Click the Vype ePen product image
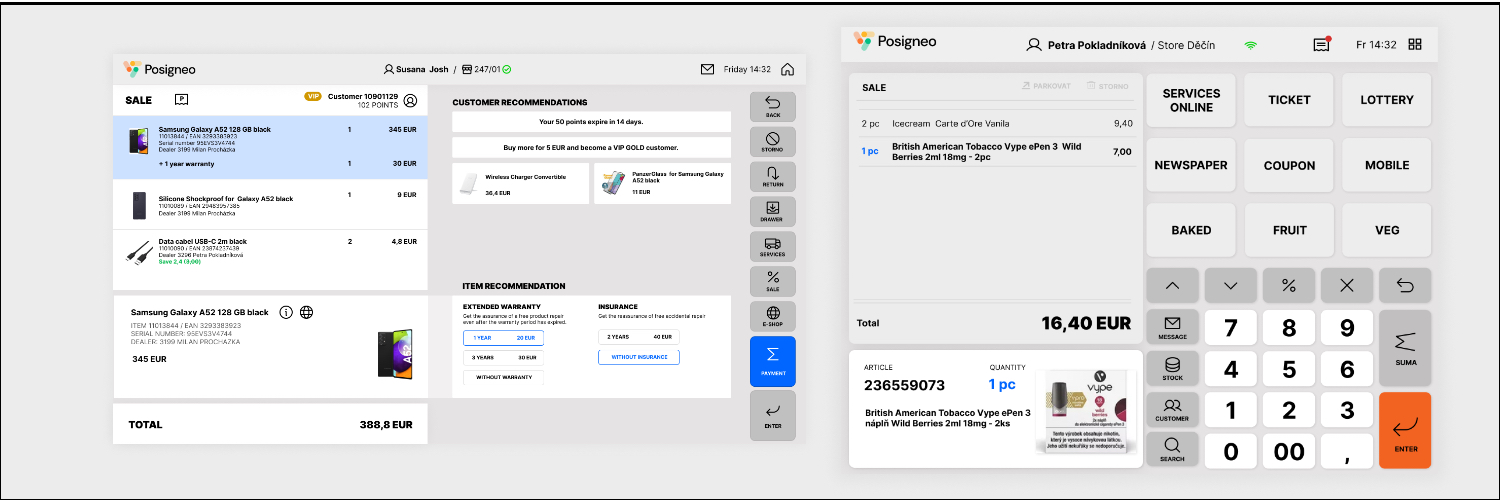Viewport: 1500px width, 500px height. pyautogui.click(x=1085, y=410)
